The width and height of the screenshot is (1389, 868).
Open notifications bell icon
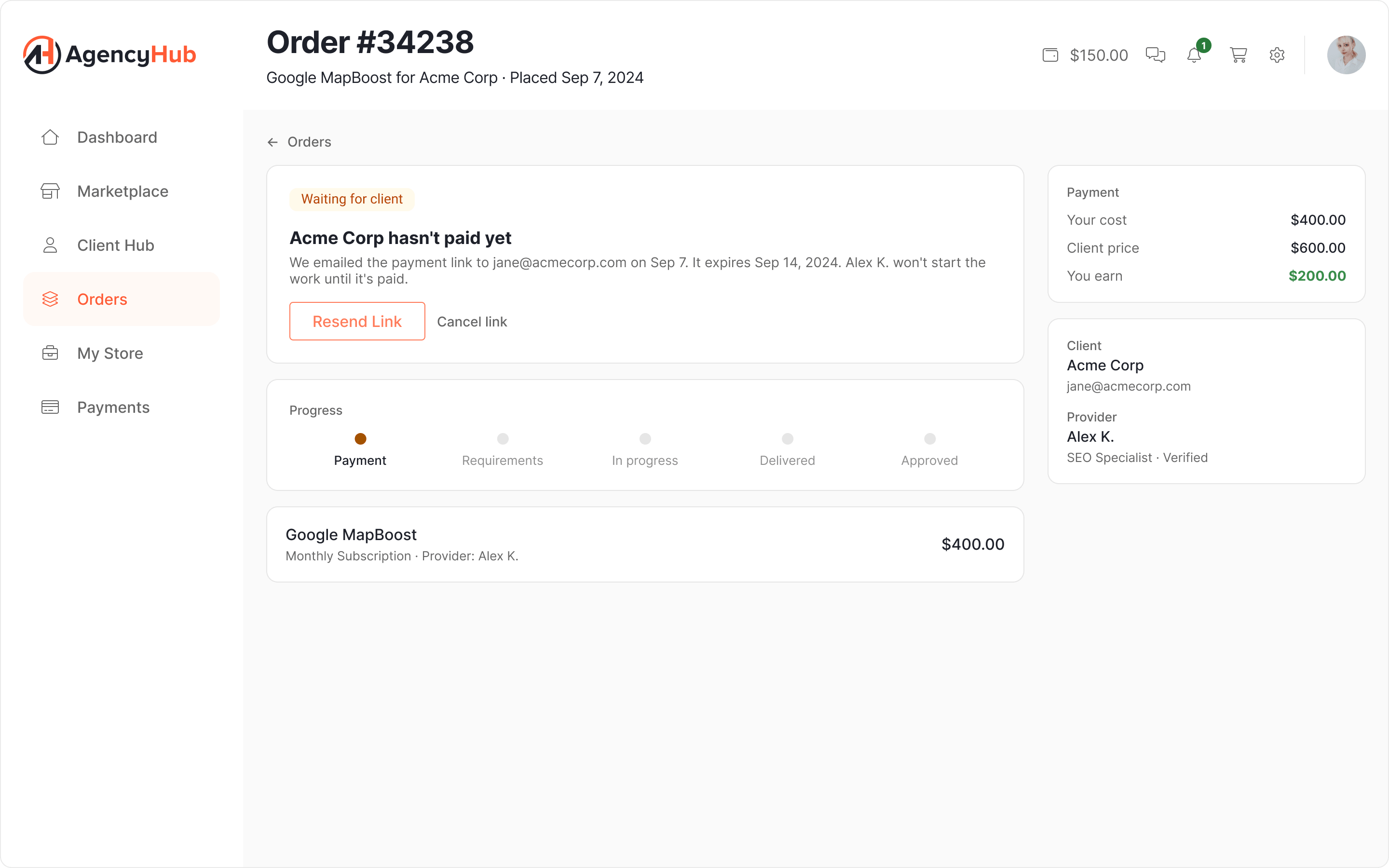click(x=1194, y=55)
